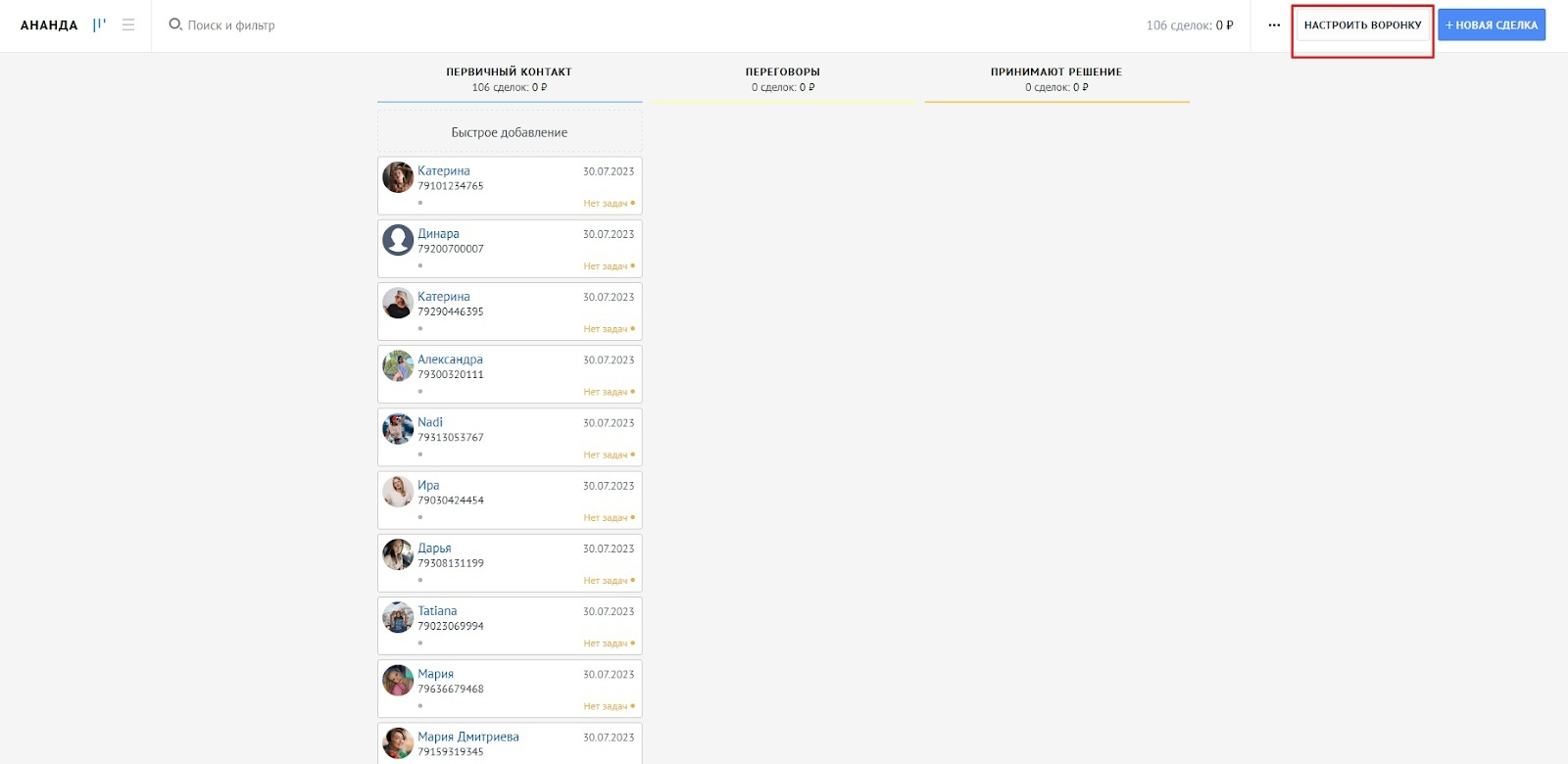1568x764 pixels.
Task: Click the search magnifier icon
Action: coord(175,24)
